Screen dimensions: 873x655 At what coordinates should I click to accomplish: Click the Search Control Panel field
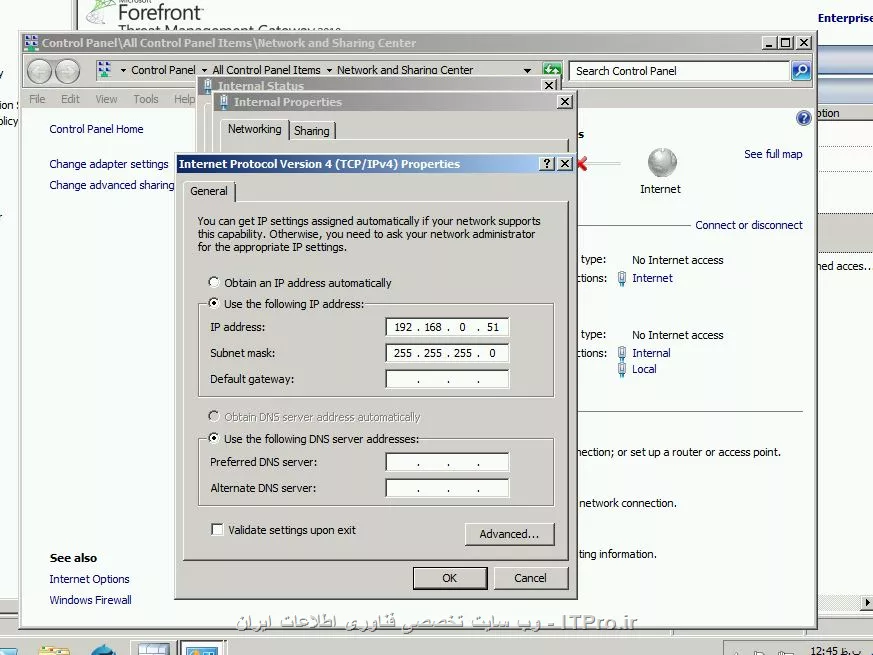pyautogui.click(x=679, y=71)
